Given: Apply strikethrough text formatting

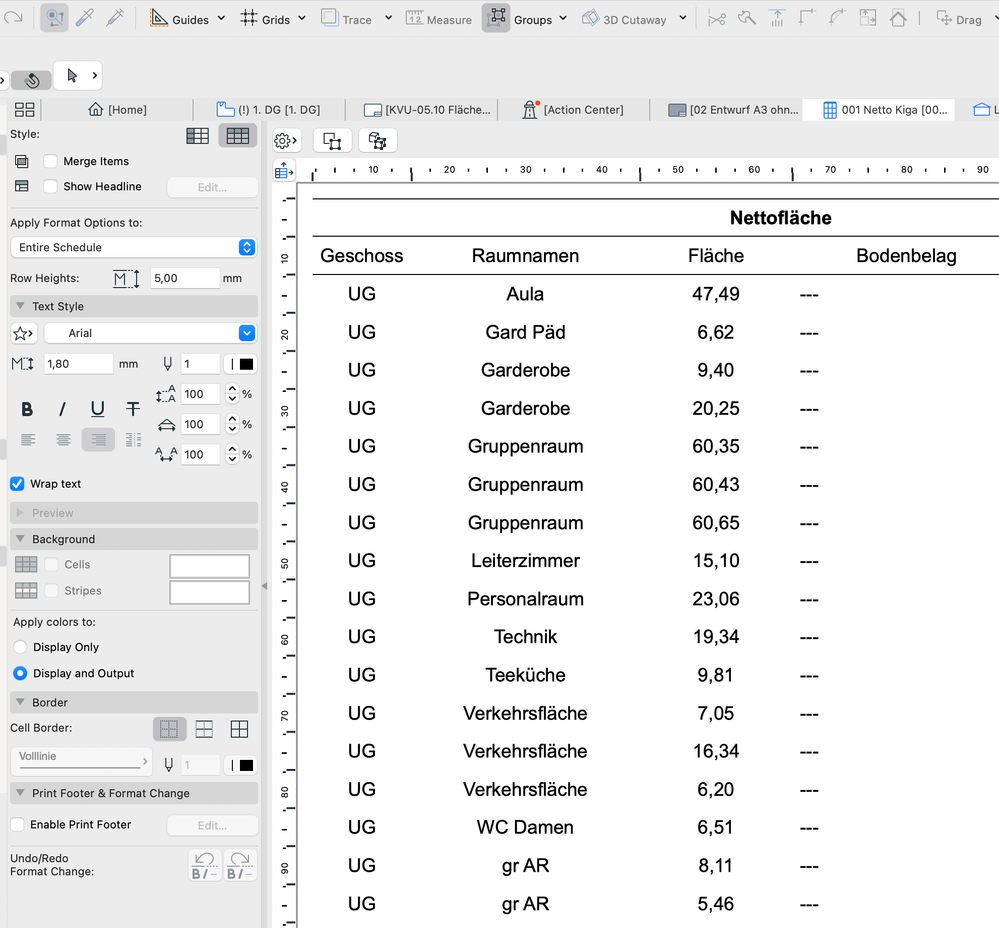Looking at the screenshot, I should [133, 409].
